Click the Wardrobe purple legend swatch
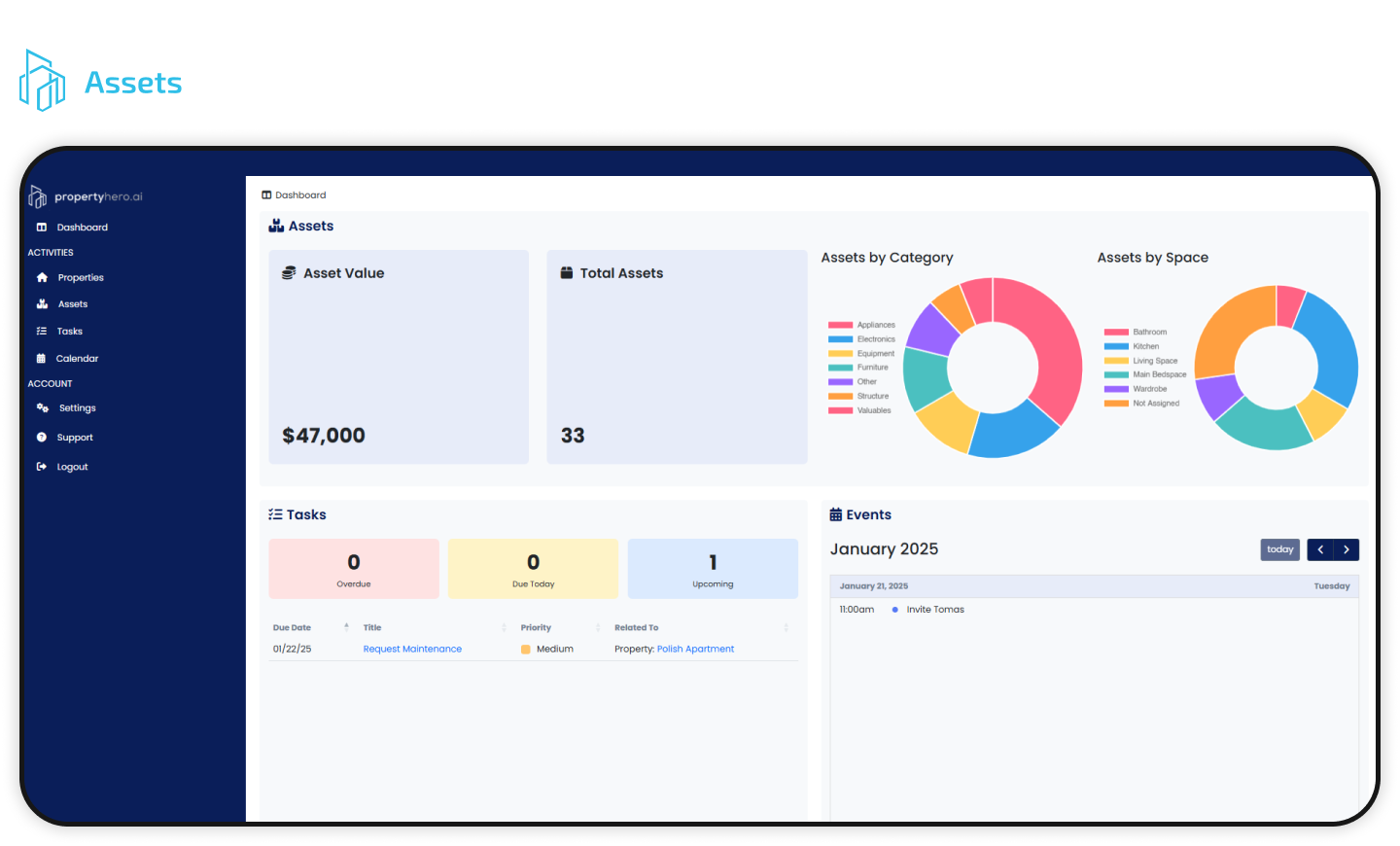 [x=1116, y=389]
